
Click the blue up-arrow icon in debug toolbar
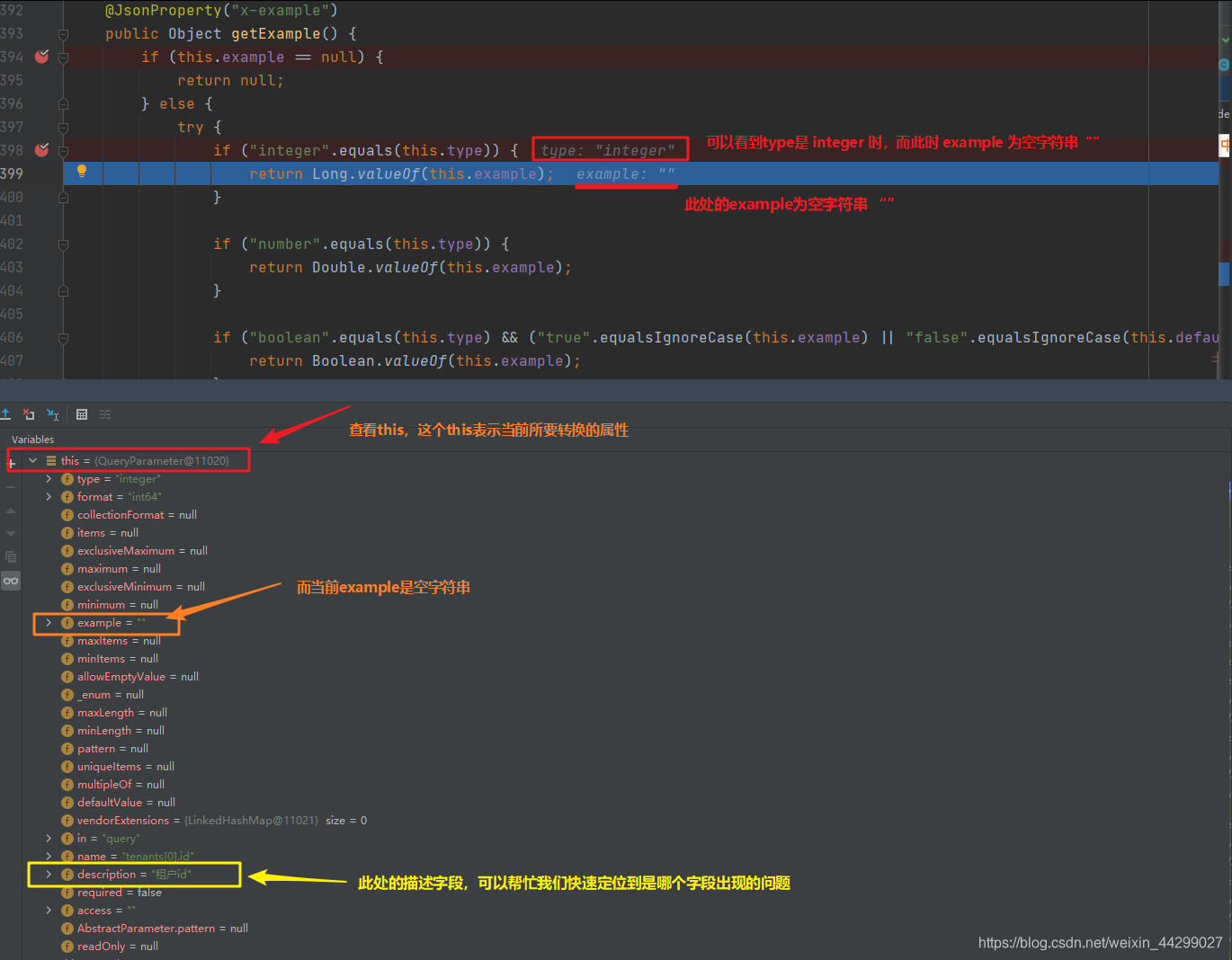pyautogui.click(x=5, y=413)
